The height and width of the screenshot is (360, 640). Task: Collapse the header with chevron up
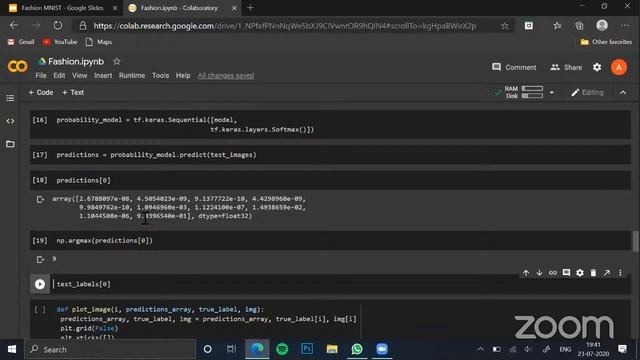tap(623, 93)
